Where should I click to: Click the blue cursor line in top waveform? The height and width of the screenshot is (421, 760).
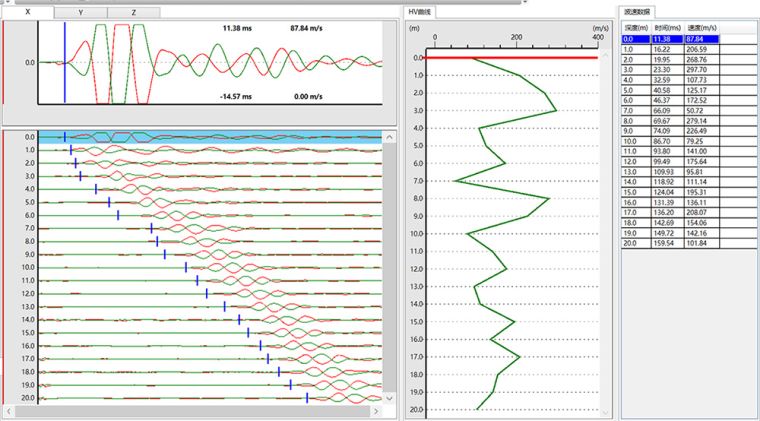pos(65,60)
